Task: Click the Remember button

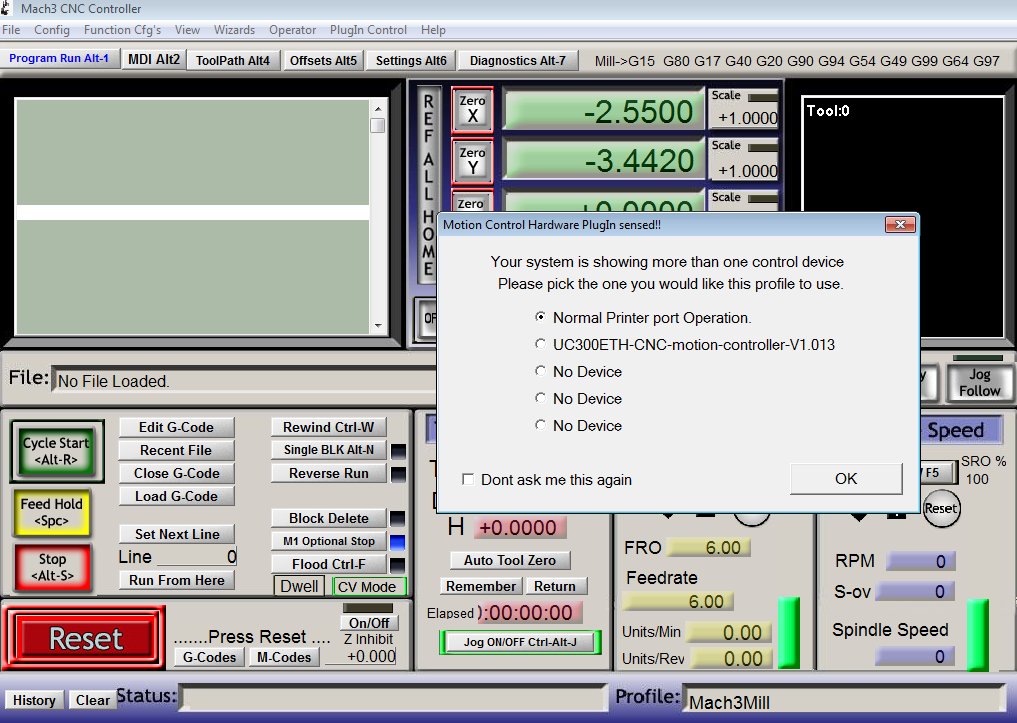Action: (x=481, y=586)
